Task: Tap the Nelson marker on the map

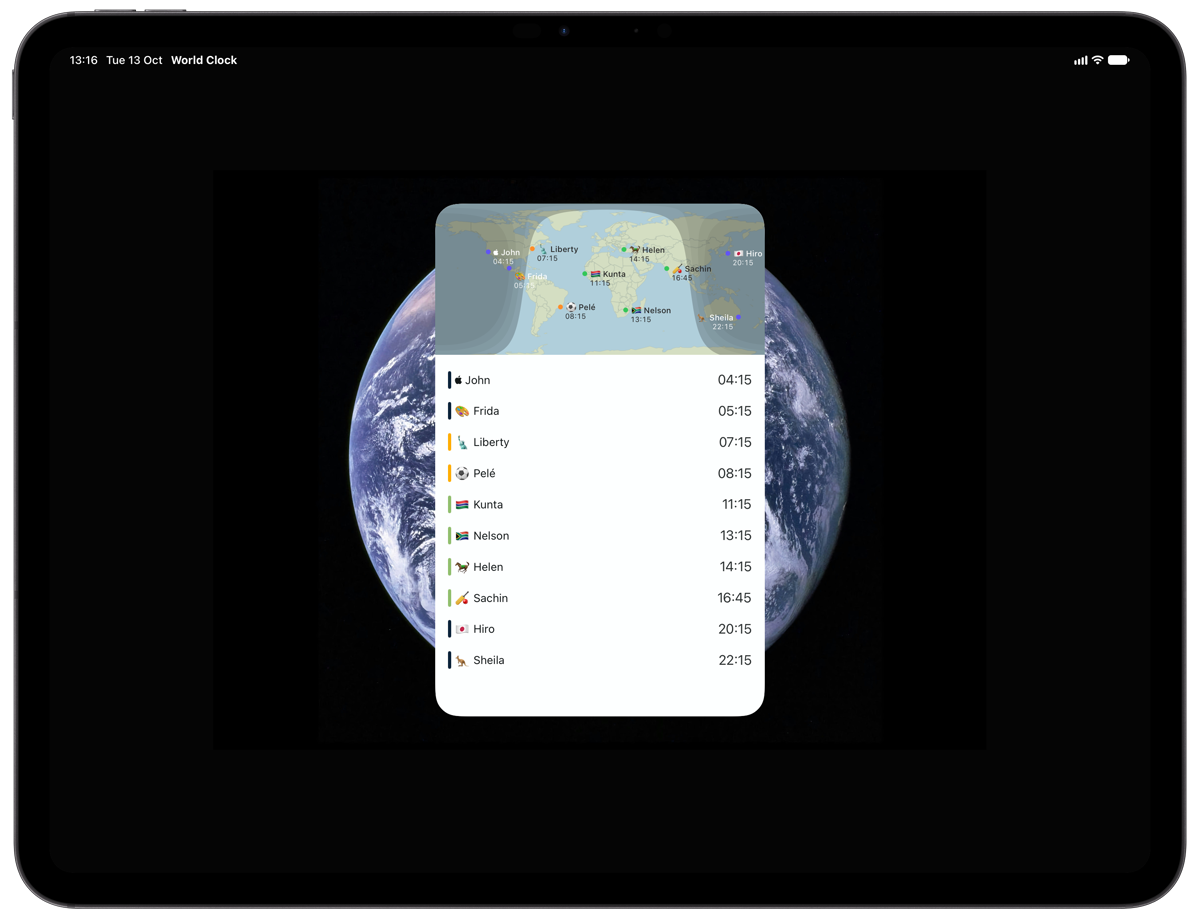Action: [626, 310]
